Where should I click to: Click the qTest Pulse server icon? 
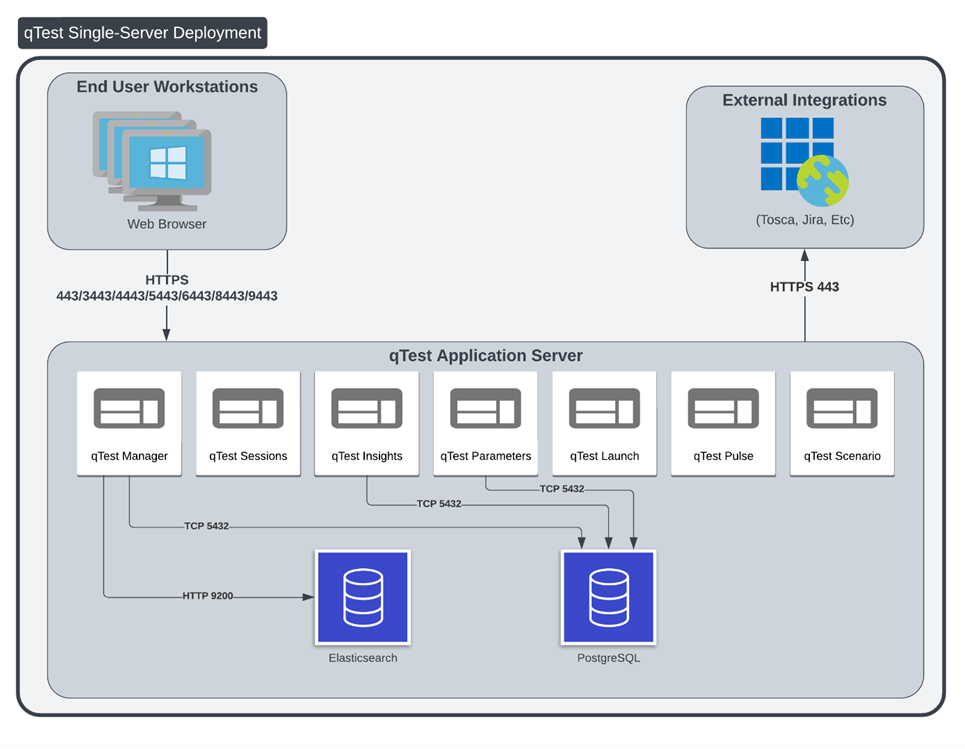[x=723, y=408]
